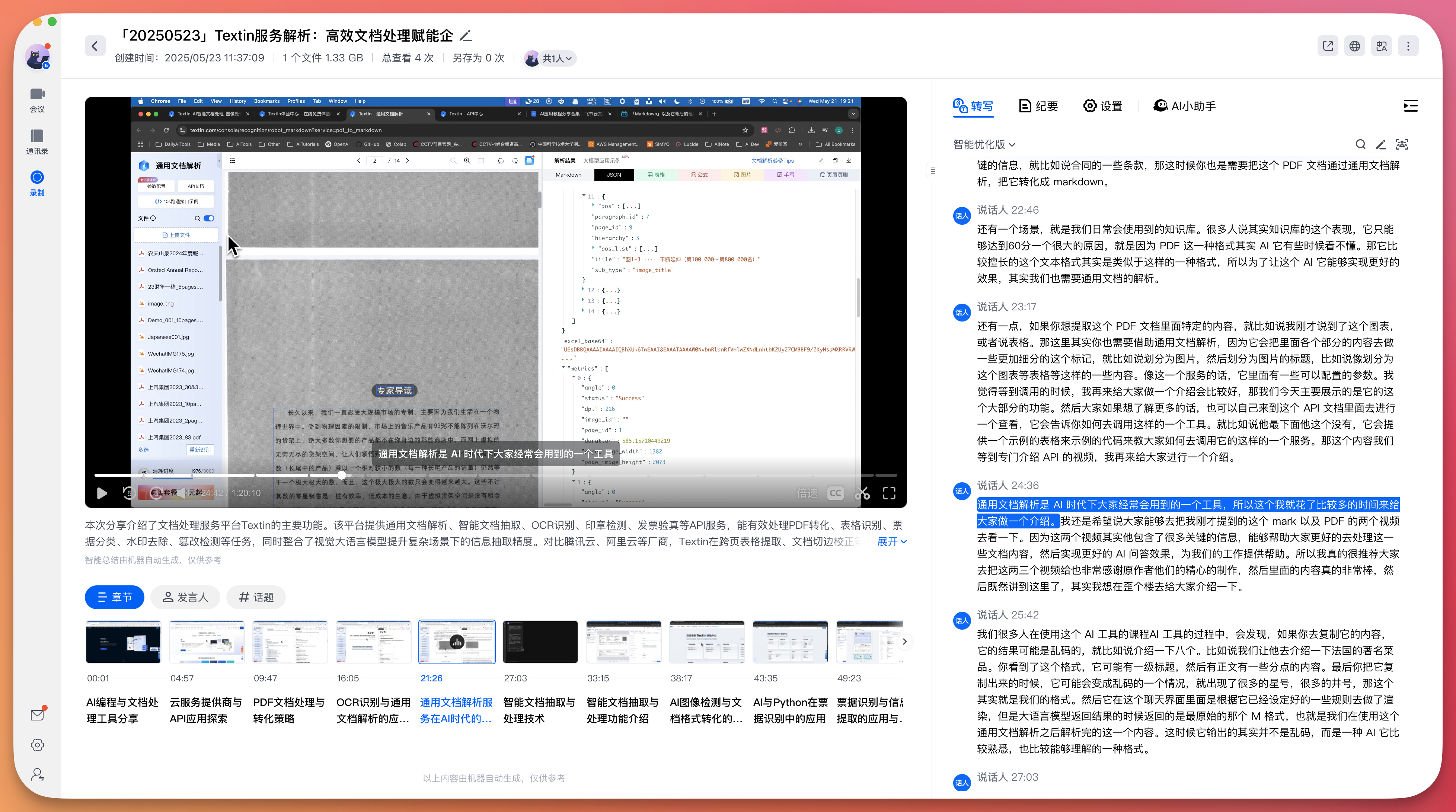
Task: Seek by clicking the video progress bar handle
Action: [342, 475]
